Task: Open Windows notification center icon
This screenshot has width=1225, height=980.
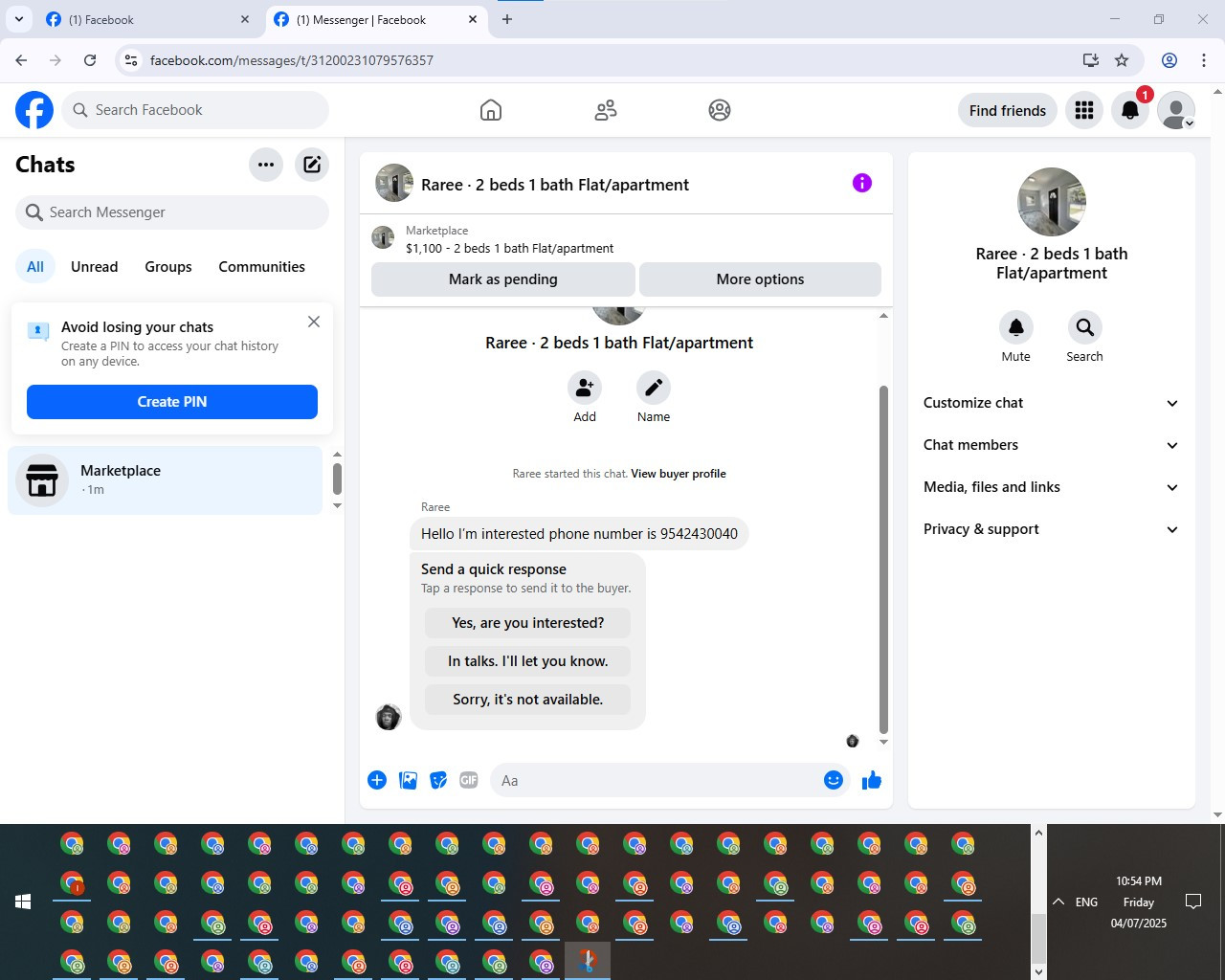Action: pyautogui.click(x=1193, y=902)
